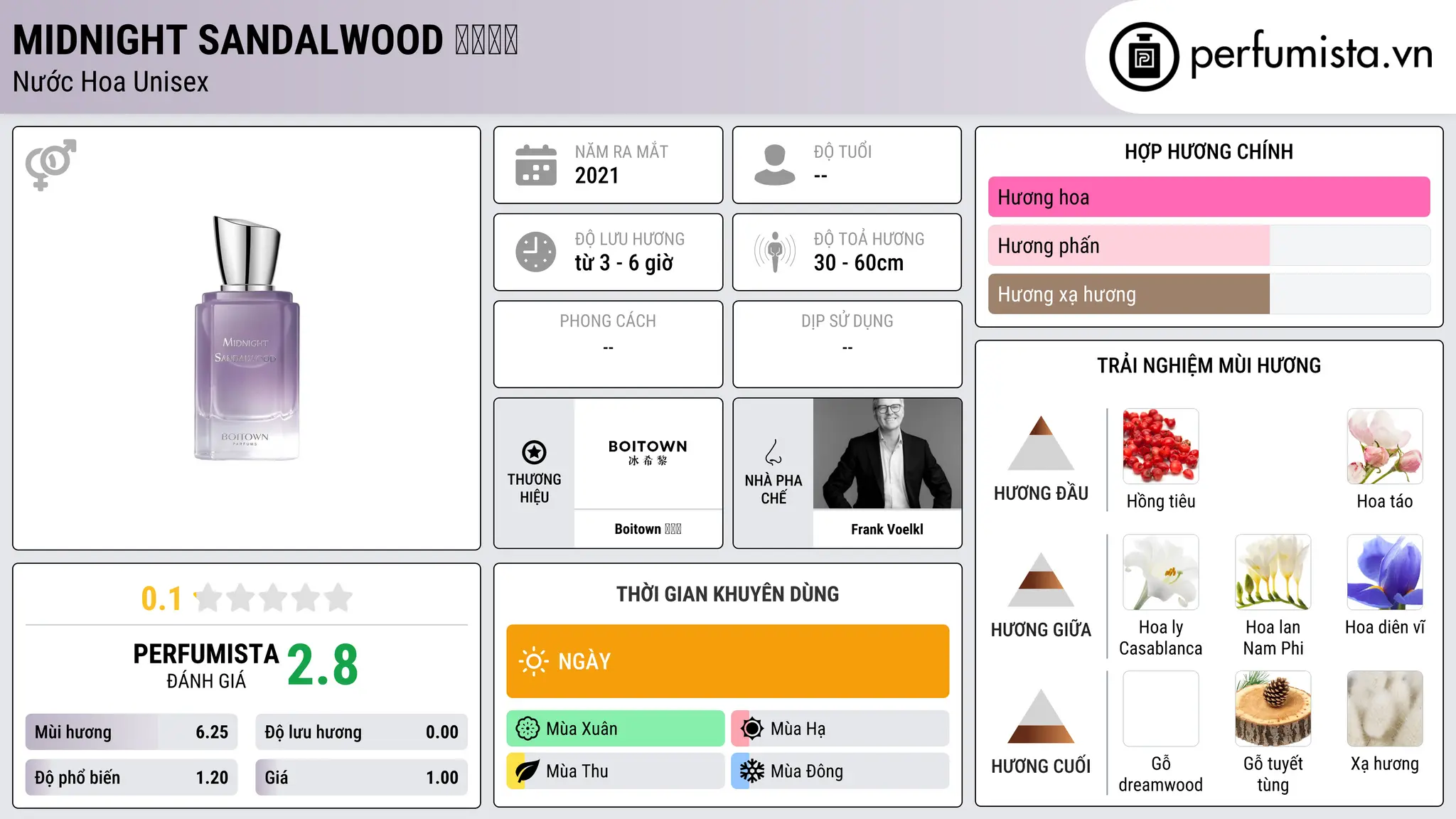
Task: Click the Hương giữa pyramid icon
Action: [x=1041, y=579]
